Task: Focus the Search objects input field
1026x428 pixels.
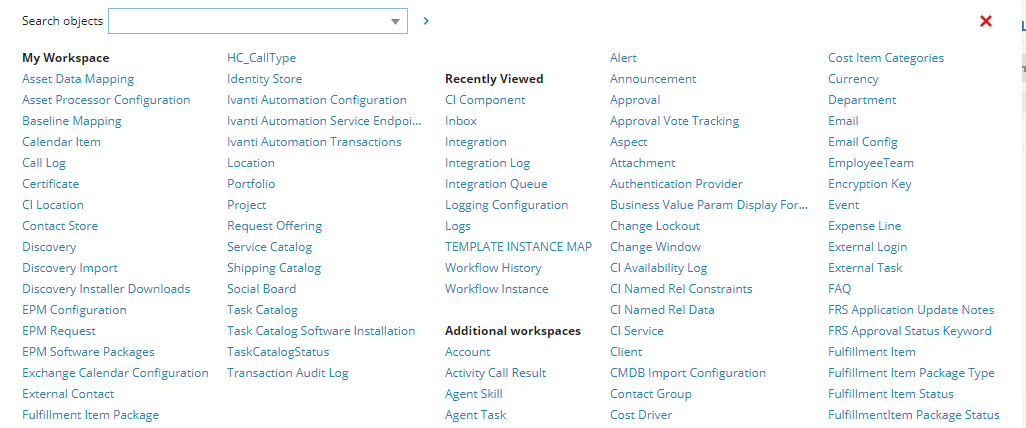Action: 249,21
